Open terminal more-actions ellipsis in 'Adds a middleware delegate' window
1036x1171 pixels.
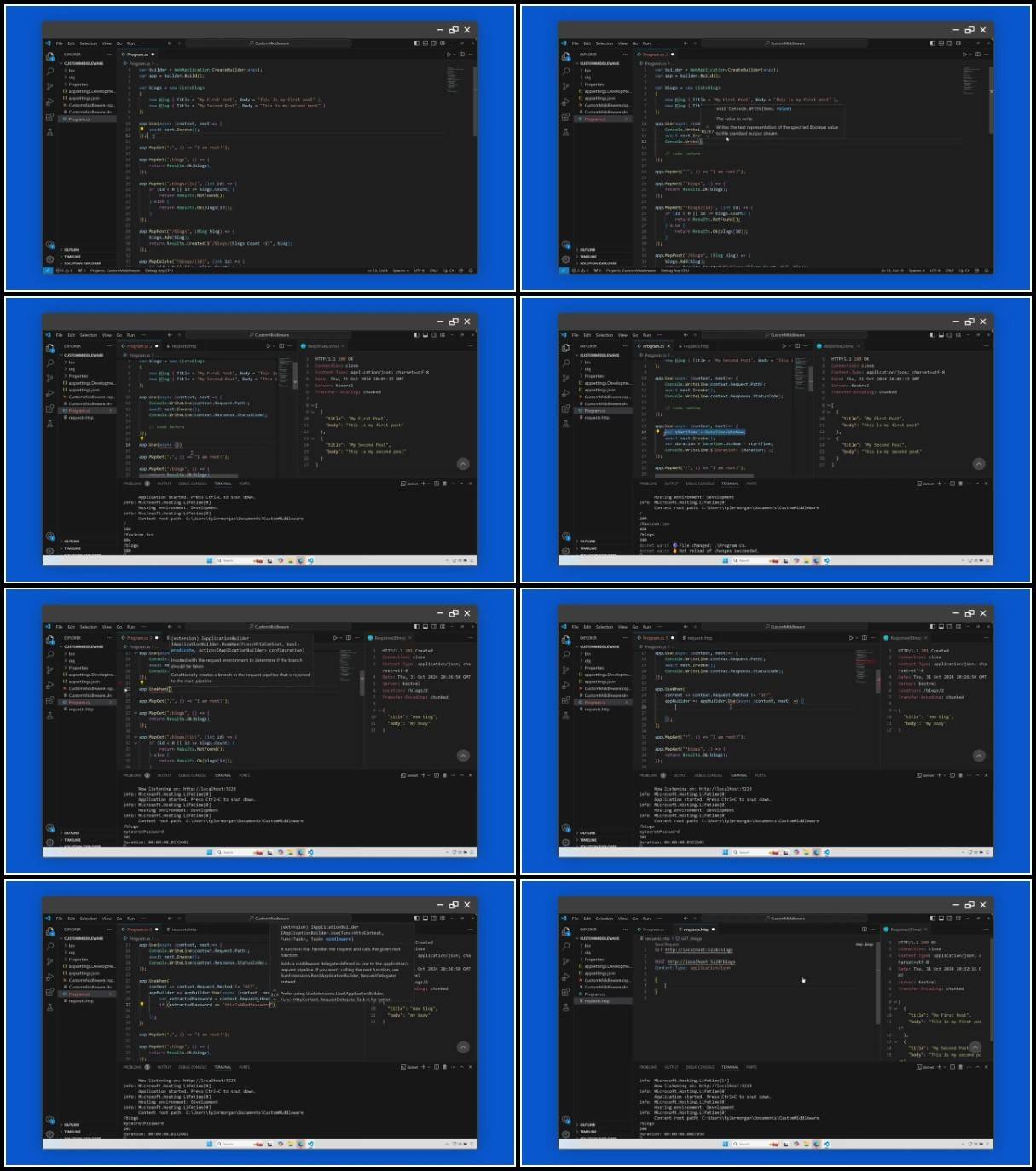coord(453,1067)
